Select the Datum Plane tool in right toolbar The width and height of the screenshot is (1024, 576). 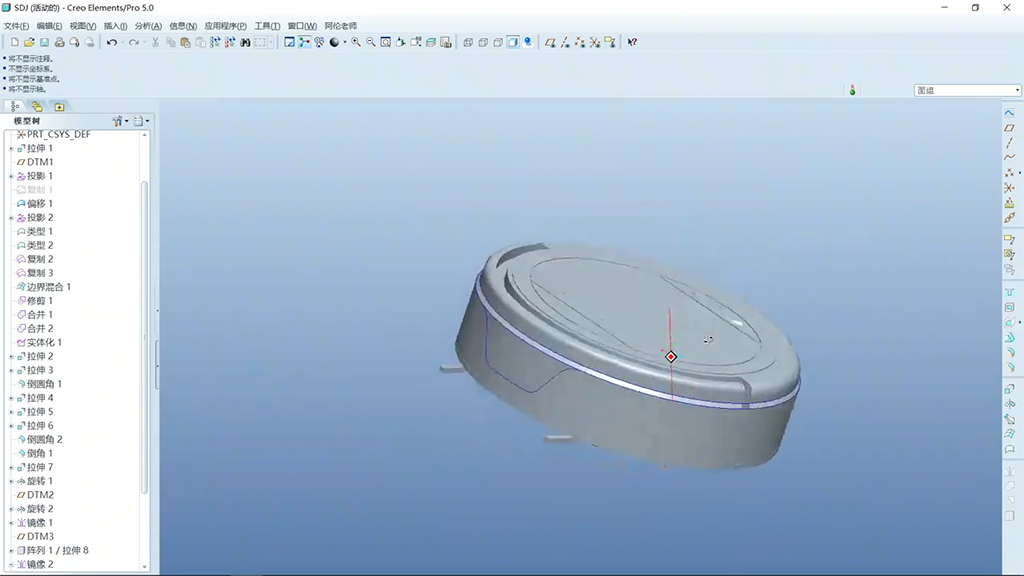pyautogui.click(x=1009, y=128)
